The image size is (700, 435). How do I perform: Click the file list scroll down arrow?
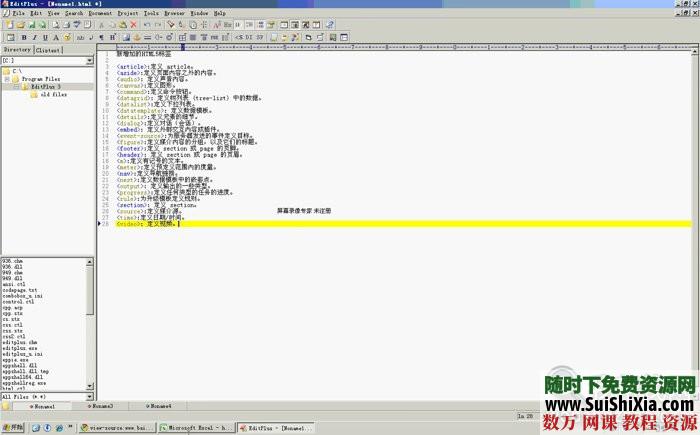tap(90, 386)
